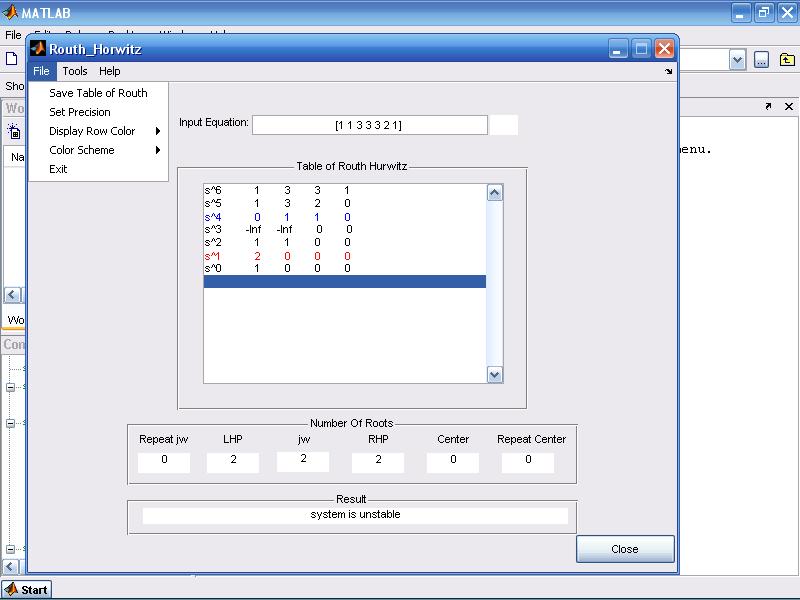The height and width of the screenshot is (600, 800).
Task: Select the s^5 row in the table
Action: pyautogui.click(x=344, y=203)
